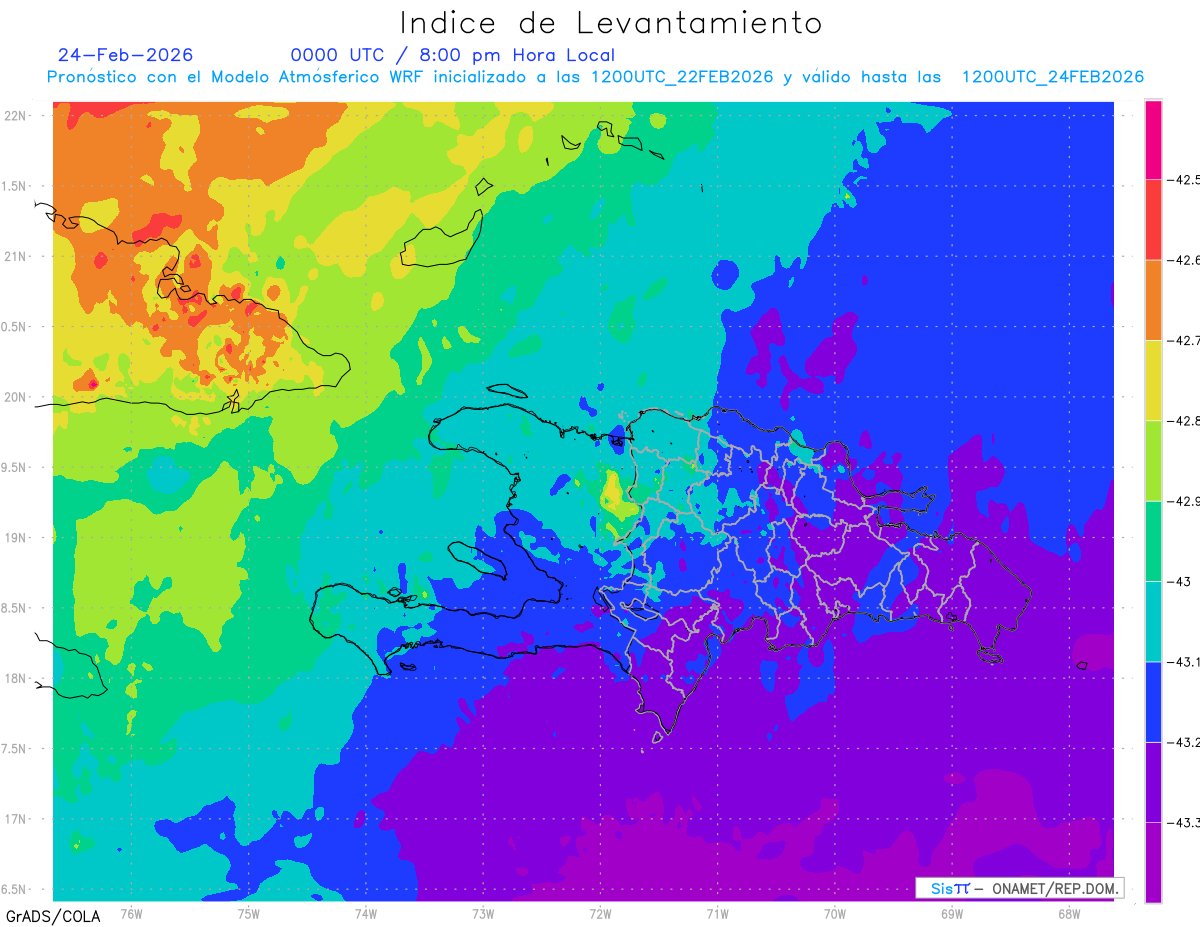Screen dimensions: 1200x927
Task: Pick the purple swatch at colorbar bottom
Action: [x=1153, y=862]
